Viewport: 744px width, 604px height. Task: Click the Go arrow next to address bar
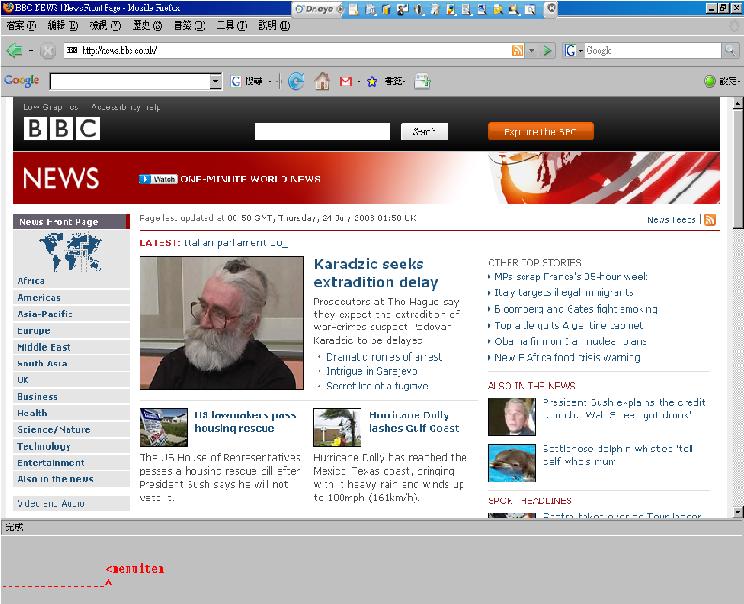pos(548,50)
